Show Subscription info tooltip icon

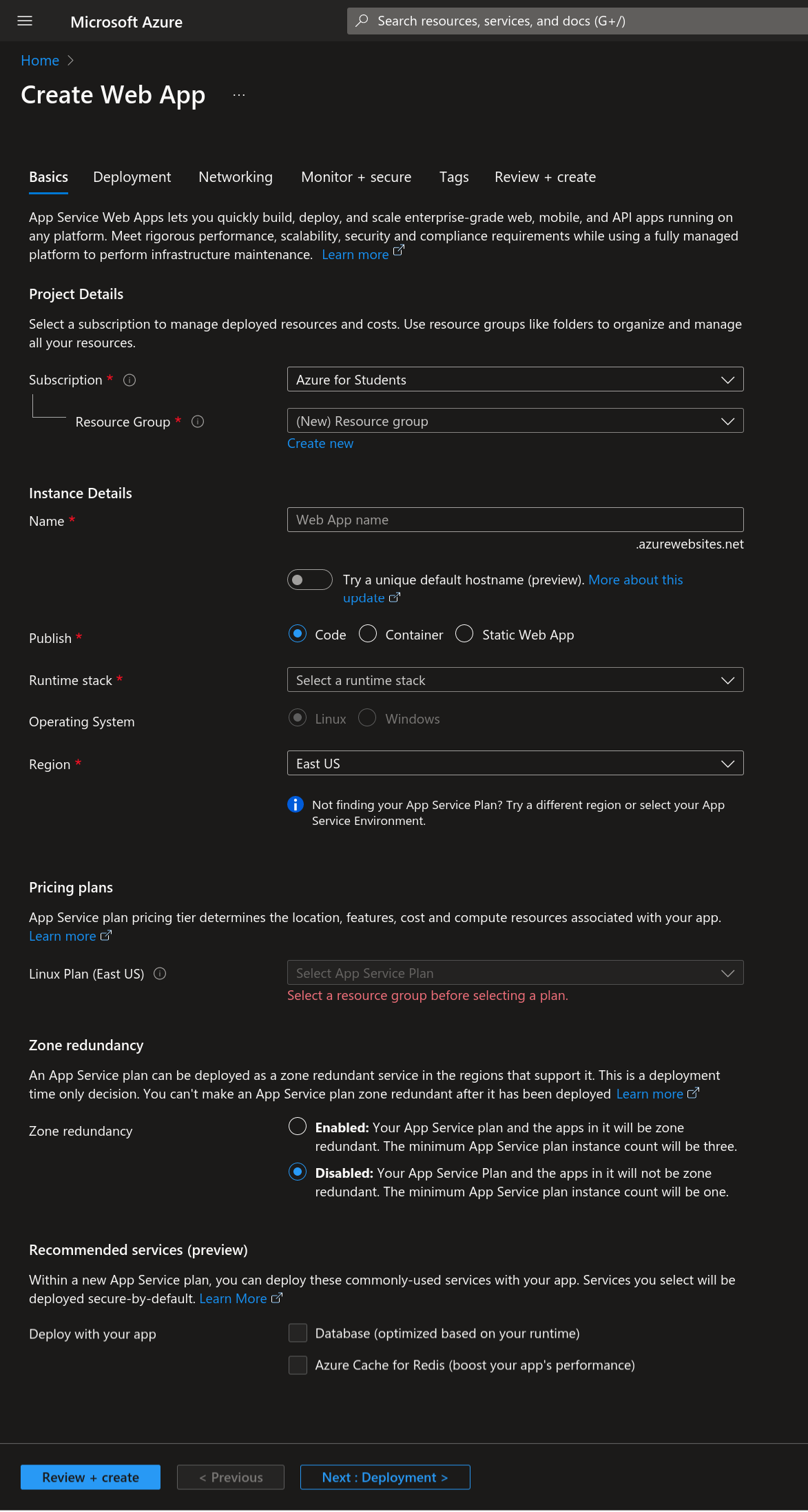tap(130, 380)
